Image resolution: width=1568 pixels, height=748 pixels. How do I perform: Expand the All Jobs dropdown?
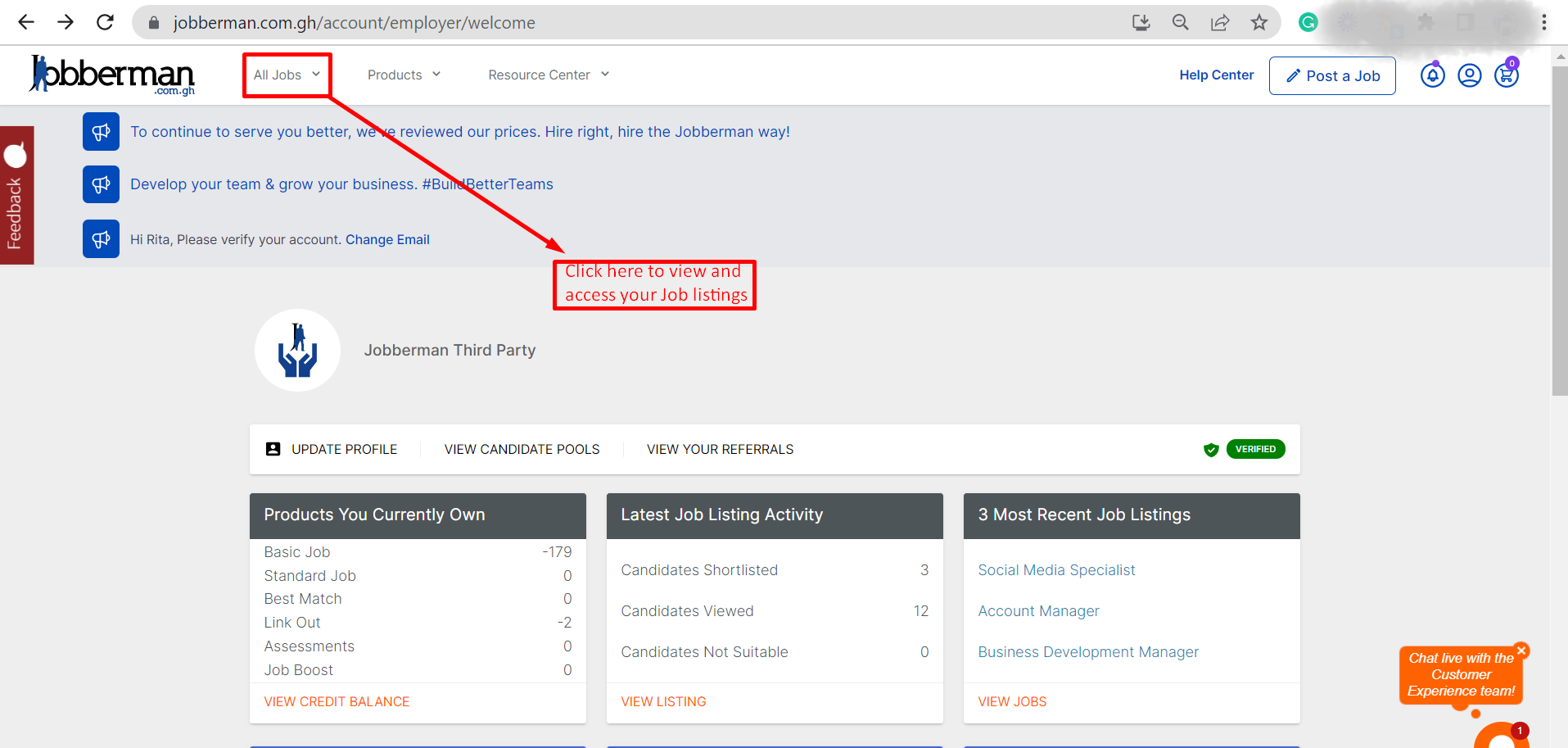(x=287, y=75)
